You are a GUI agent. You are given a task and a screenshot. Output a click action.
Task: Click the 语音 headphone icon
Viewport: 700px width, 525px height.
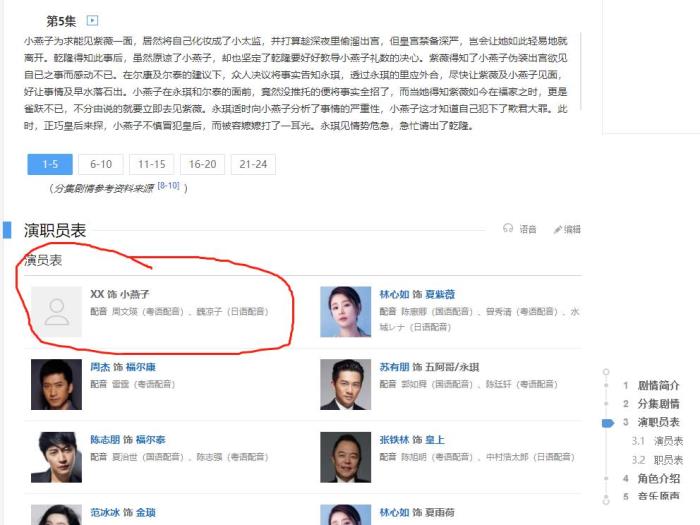(508, 229)
